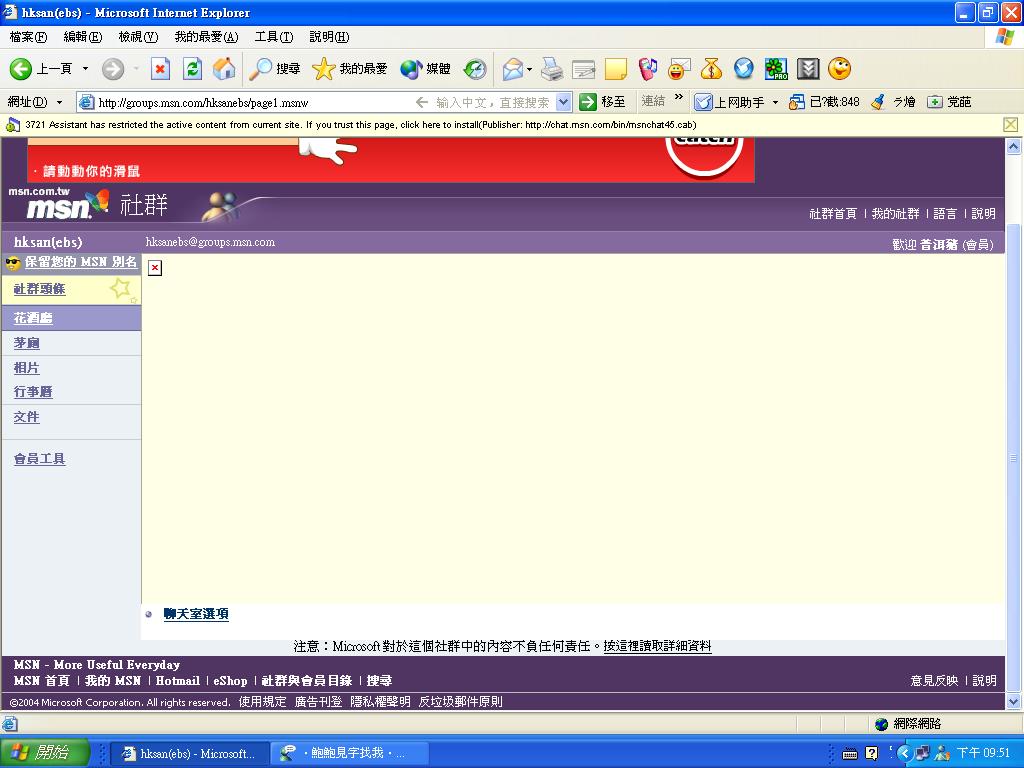Click the yellow winking smiley icon
The image size is (1024, 768).
click(839, 69)
